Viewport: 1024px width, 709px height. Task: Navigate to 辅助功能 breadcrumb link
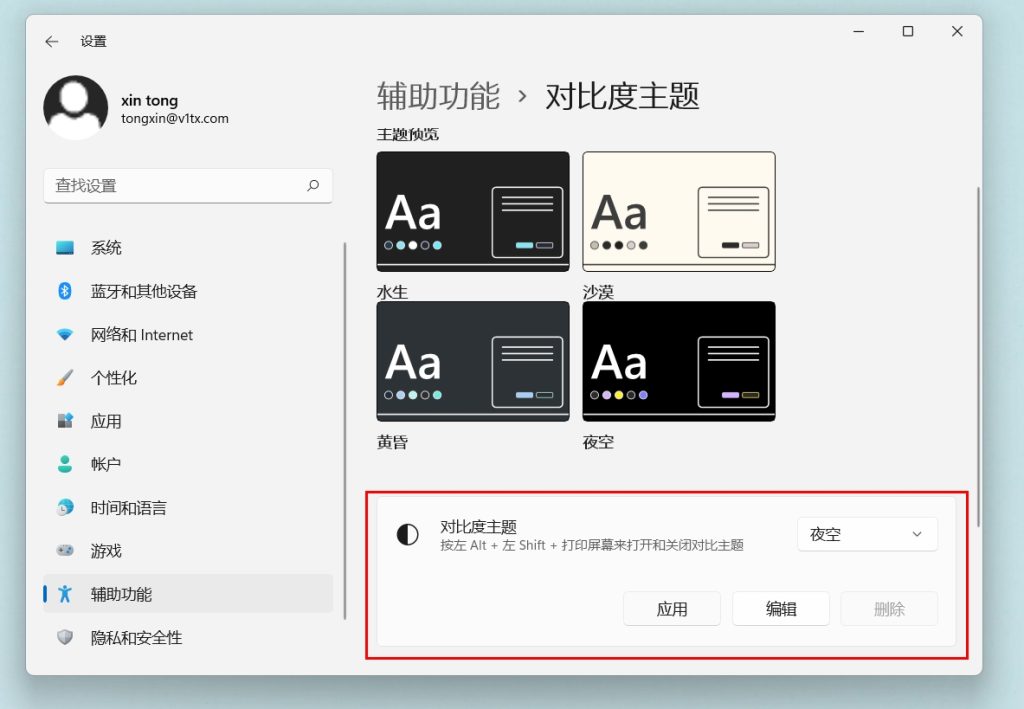[438, 96]
